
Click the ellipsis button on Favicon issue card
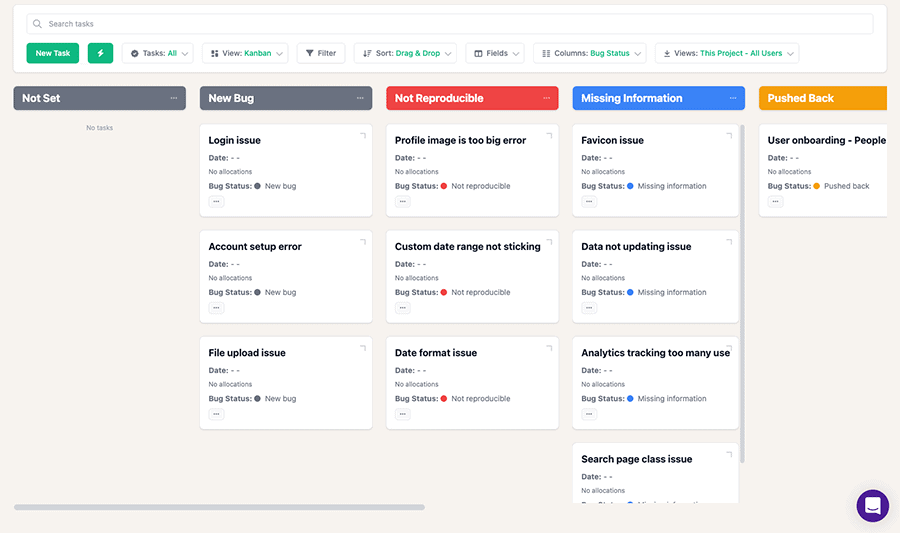pos(589,201)
